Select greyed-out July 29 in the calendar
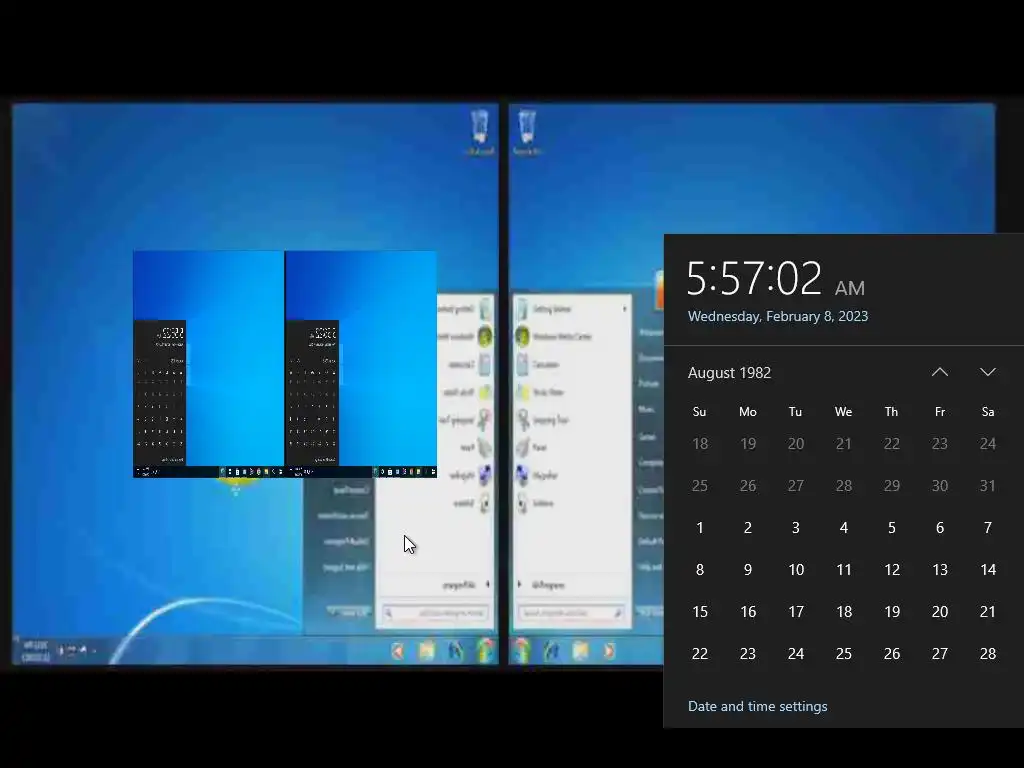Image resolution: width=1024 pixels, height=768 pixels. (891, 486)
